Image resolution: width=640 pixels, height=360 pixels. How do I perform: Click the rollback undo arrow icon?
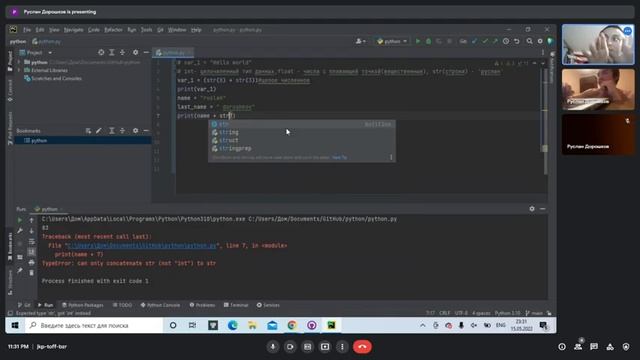[517, 41]
